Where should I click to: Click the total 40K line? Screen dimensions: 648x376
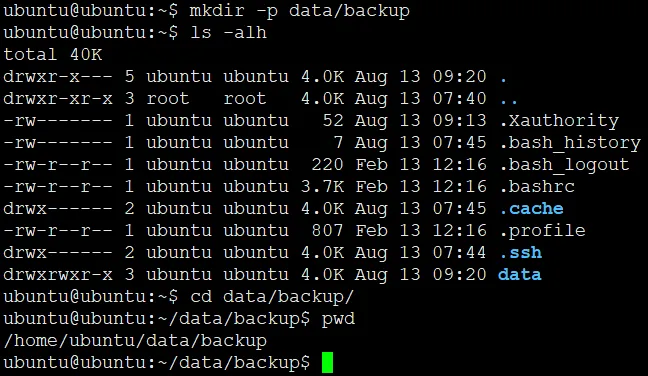[x=52, y=55]
